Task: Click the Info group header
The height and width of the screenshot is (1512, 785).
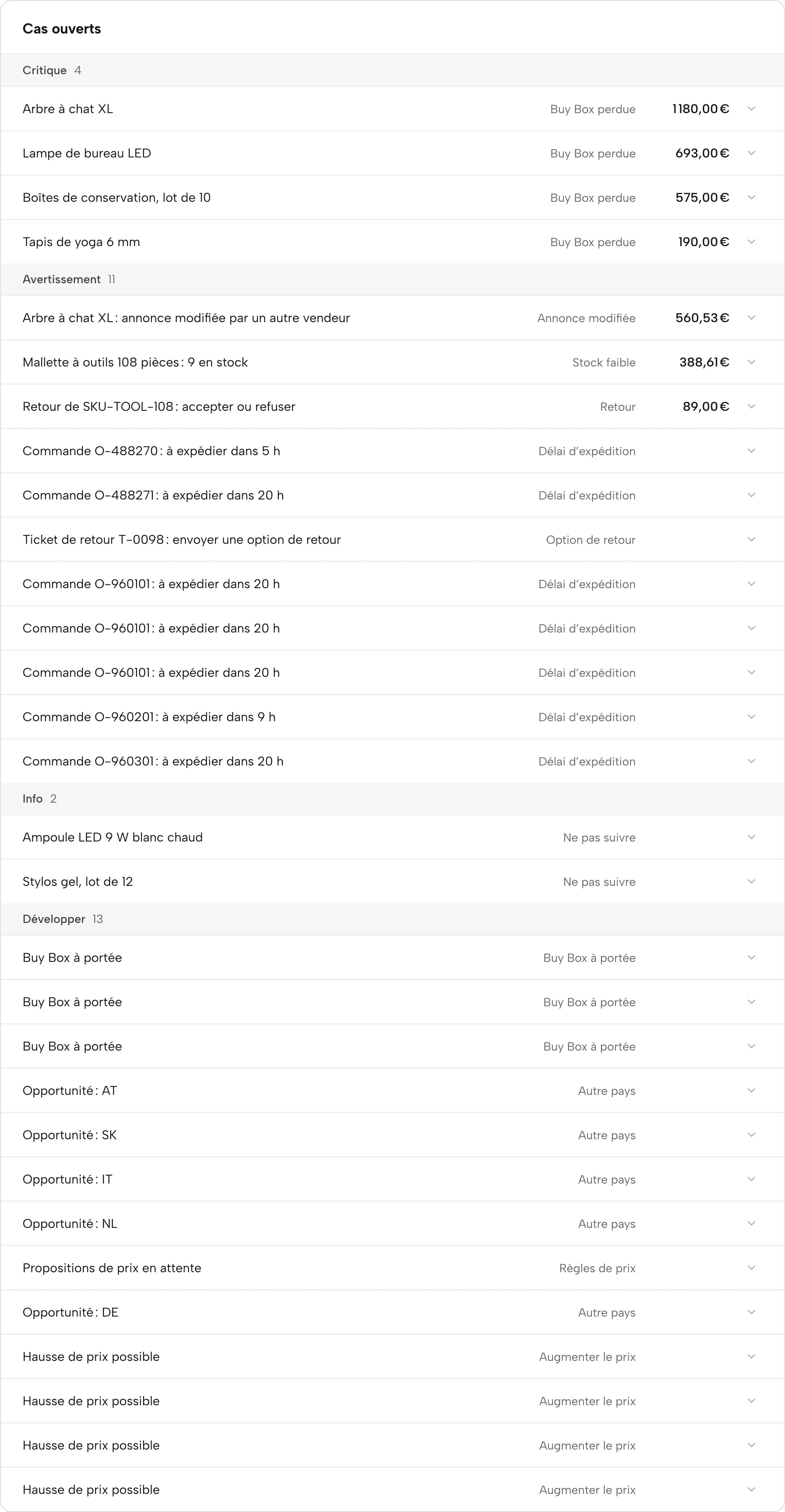Action: 392,799
